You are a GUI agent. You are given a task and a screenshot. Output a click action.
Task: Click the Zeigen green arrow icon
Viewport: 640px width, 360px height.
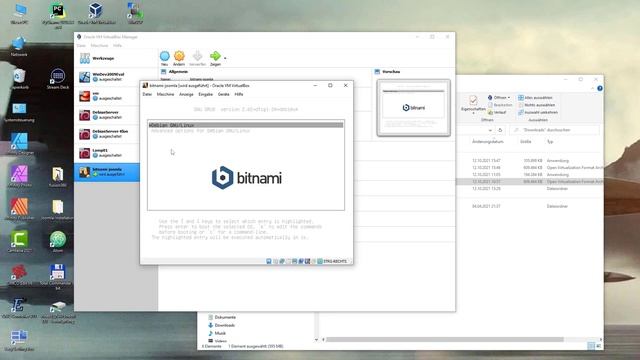click(x=215, y=56)
